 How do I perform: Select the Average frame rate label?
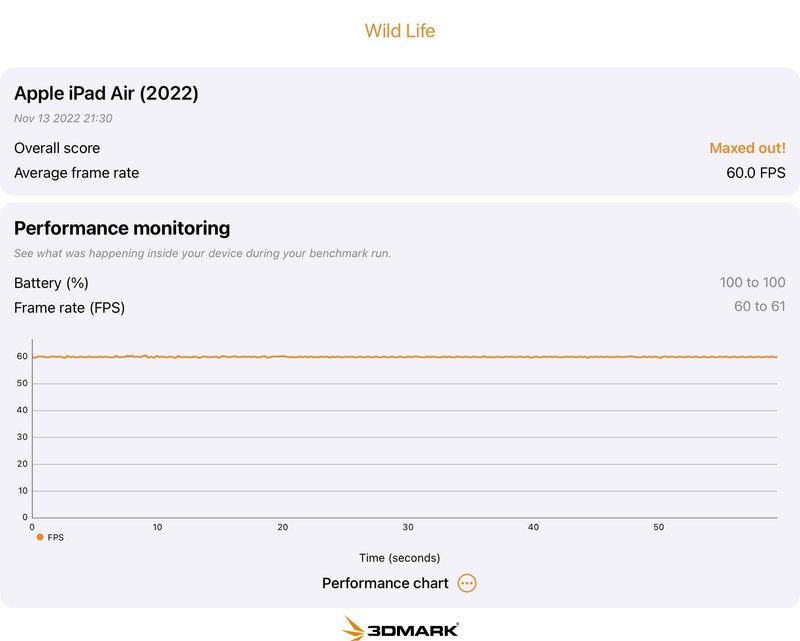(77, 173)
